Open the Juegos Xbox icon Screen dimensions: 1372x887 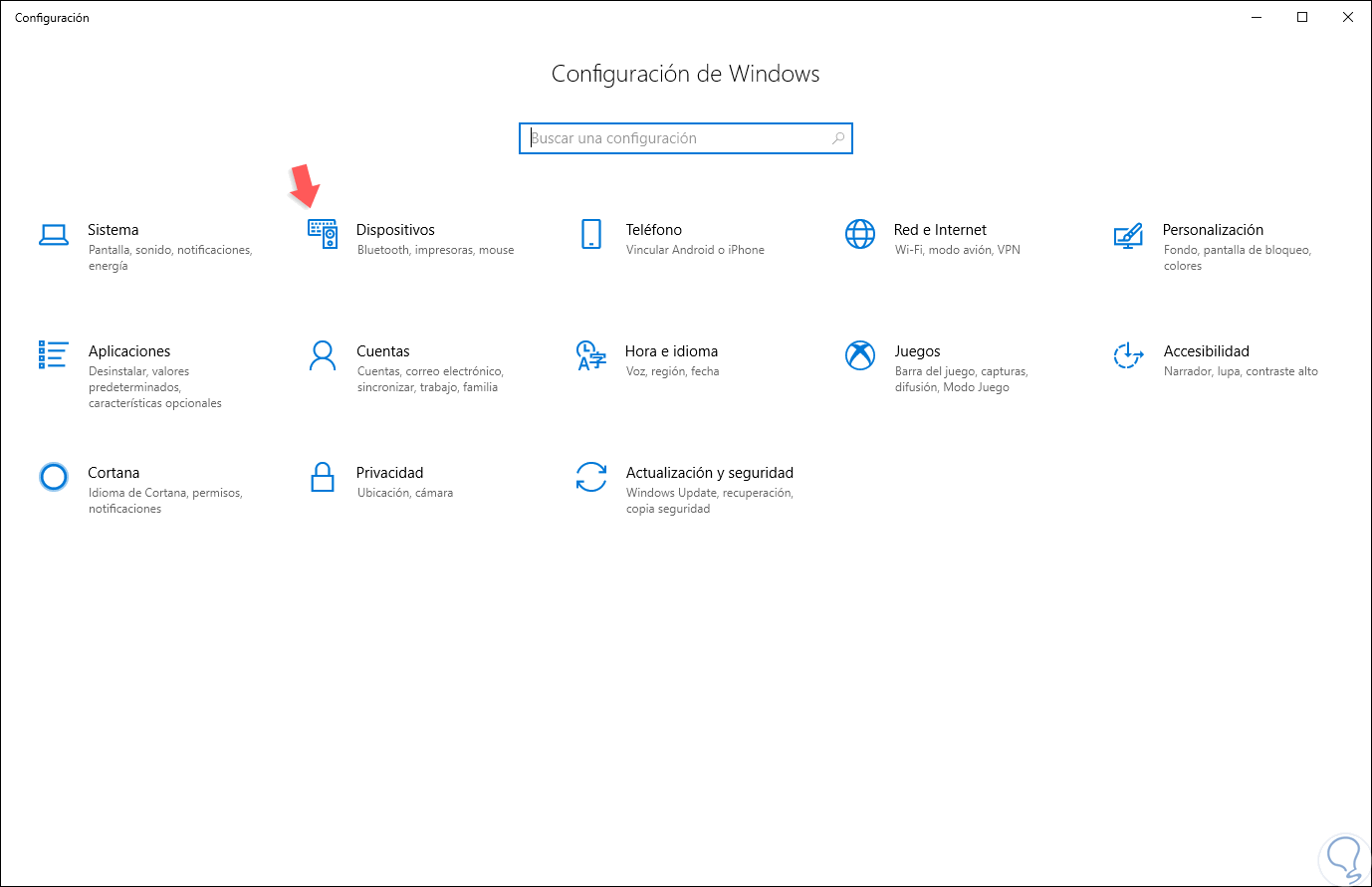click(x=860, y=355)
